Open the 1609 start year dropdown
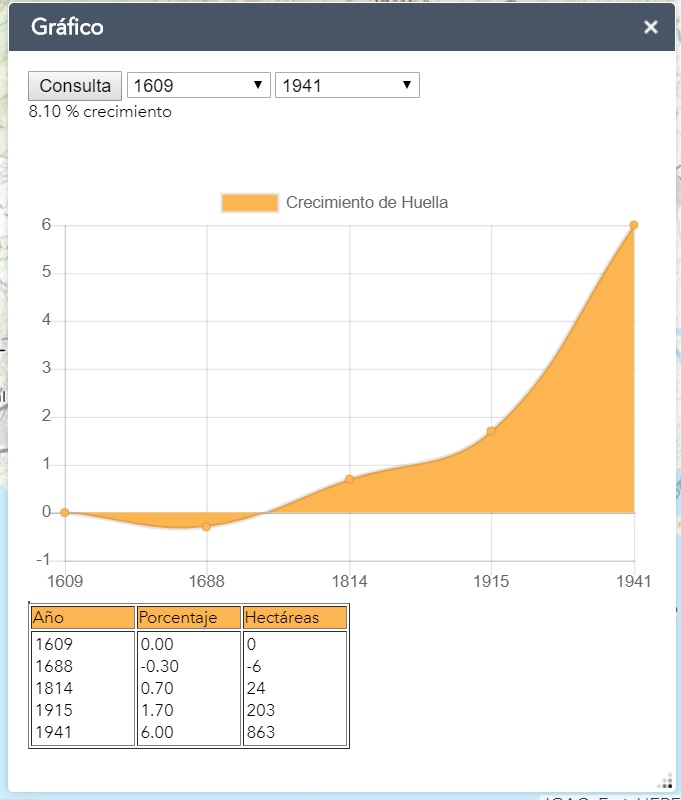 (198, 85)
